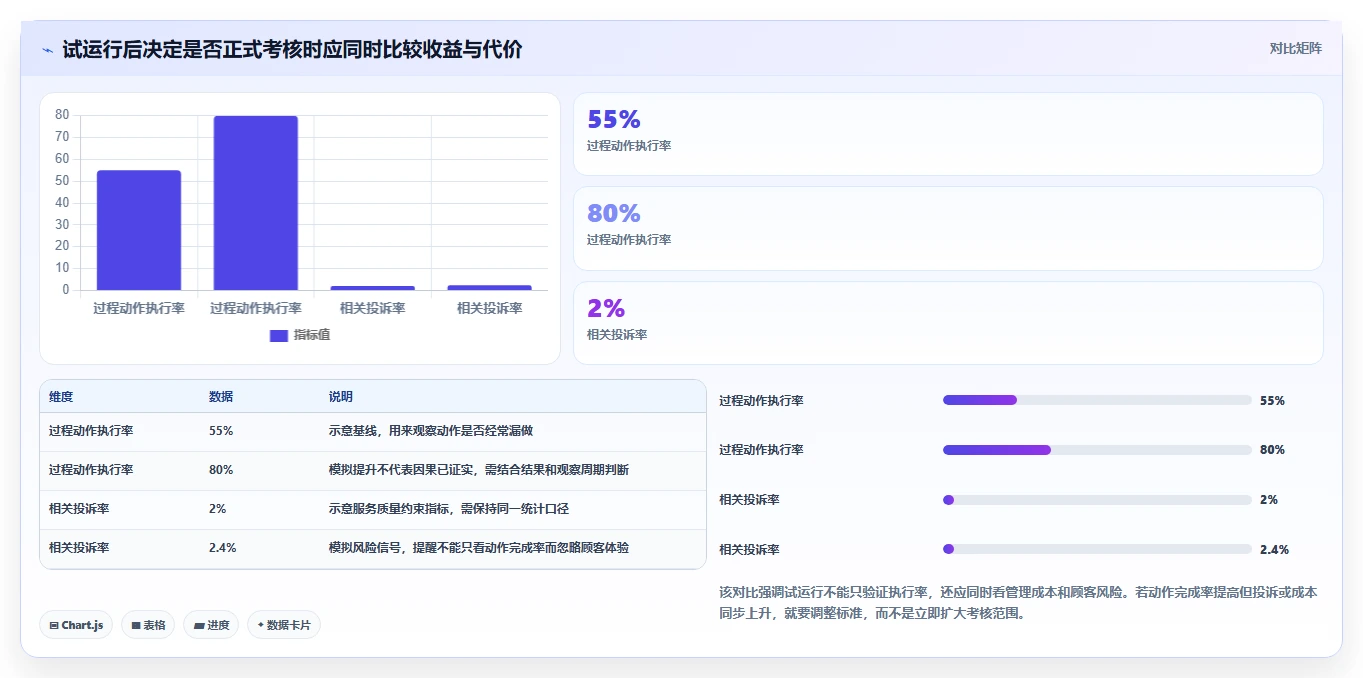Select the 2.4% cell in the table
Viewport: 1363px width, 678px height.
coord(223,548)
